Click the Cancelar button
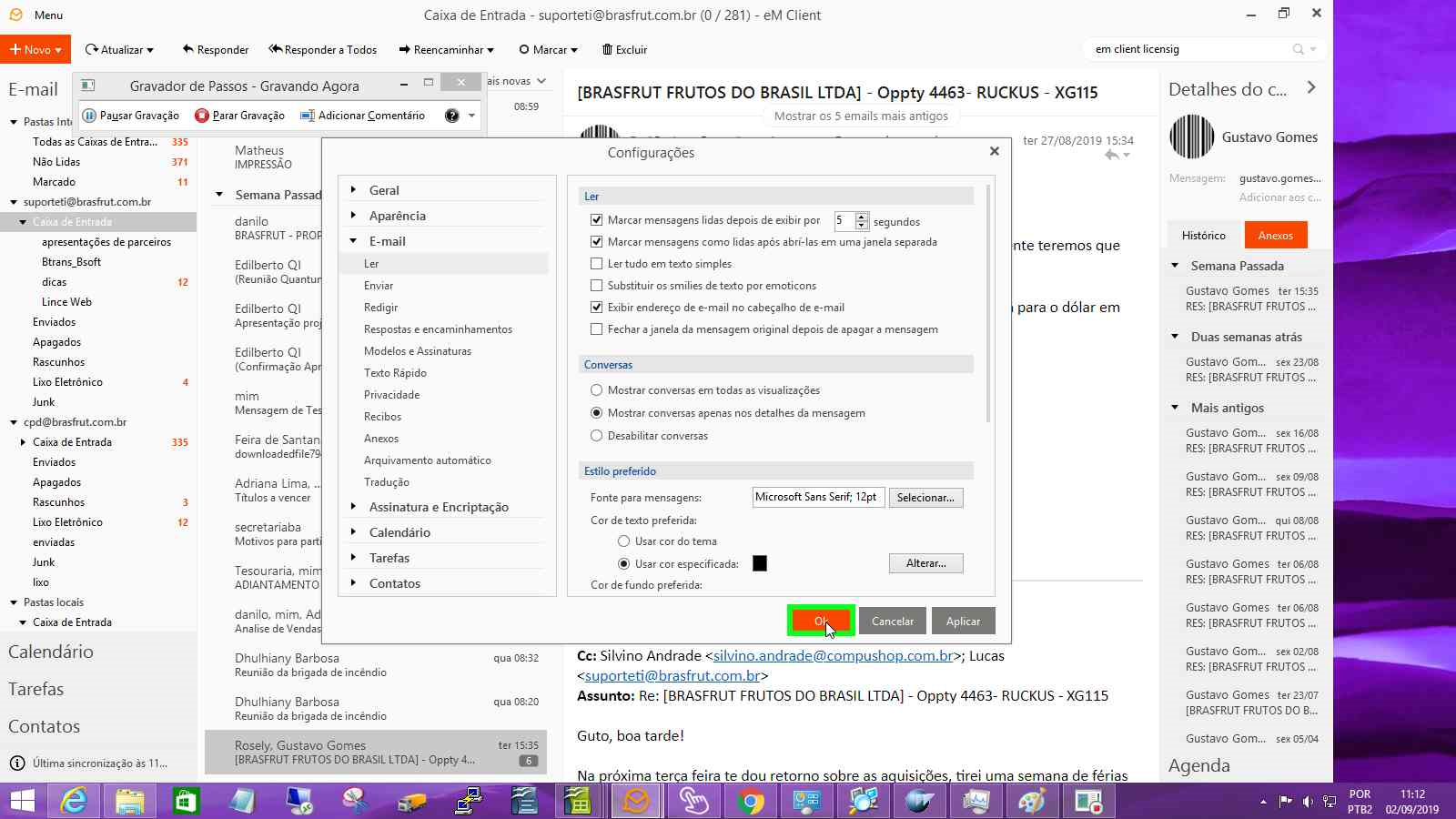 [x=893, y=621]
